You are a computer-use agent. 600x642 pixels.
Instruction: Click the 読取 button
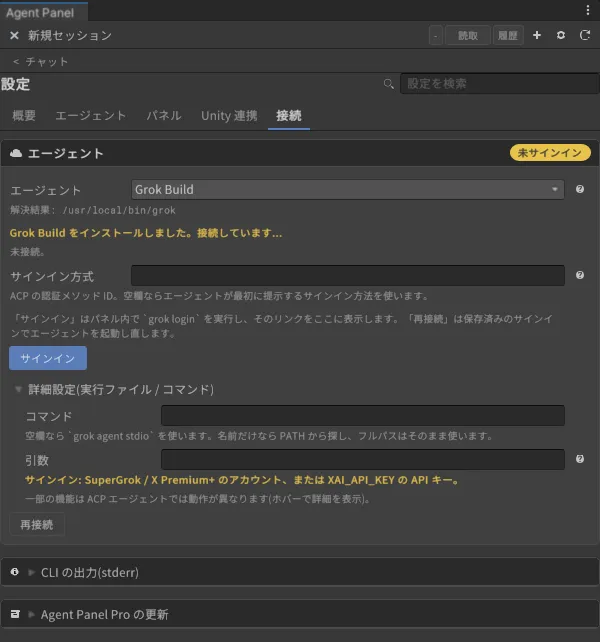[x=468, y=36]
